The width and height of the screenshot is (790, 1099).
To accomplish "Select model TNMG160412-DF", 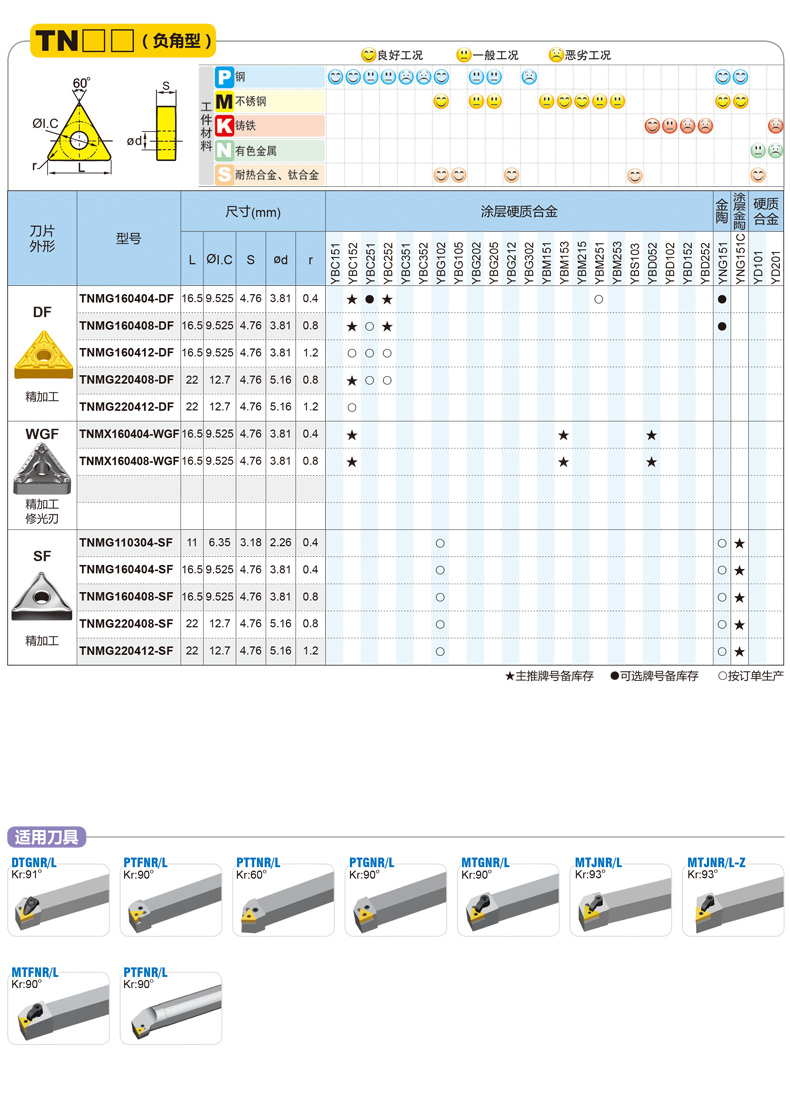I will [x=126, y=353].
